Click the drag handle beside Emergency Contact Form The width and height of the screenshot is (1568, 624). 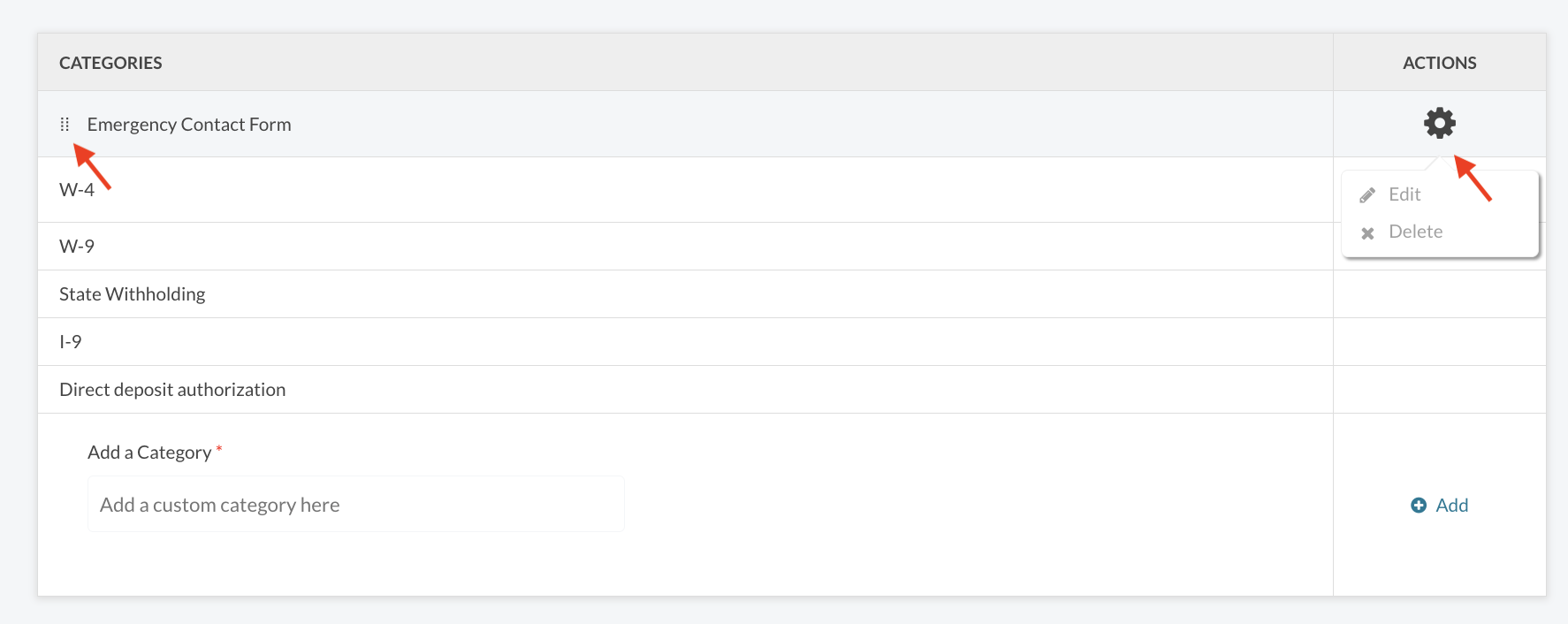[65, 125]
